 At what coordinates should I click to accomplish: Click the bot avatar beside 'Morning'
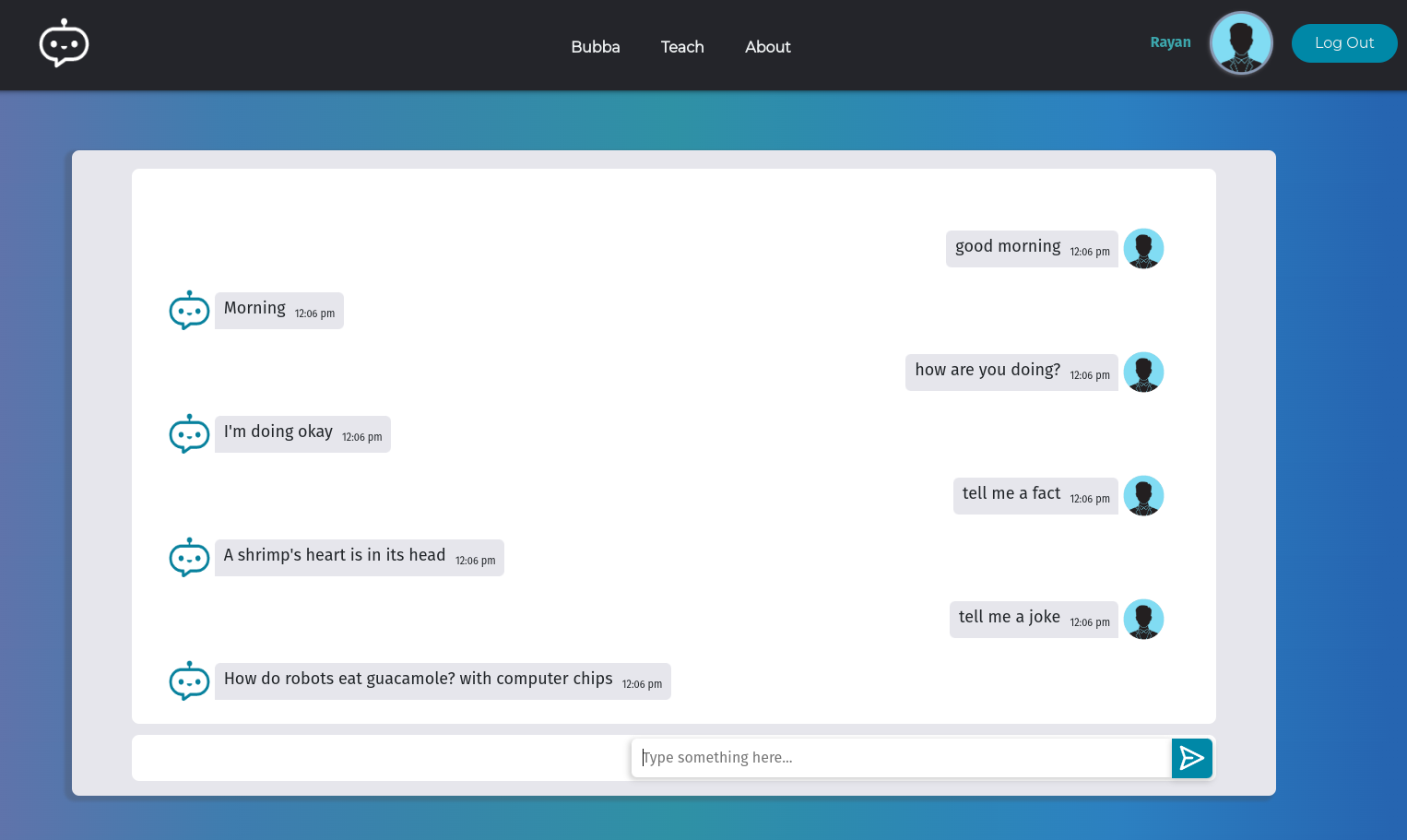click(189, 310)
